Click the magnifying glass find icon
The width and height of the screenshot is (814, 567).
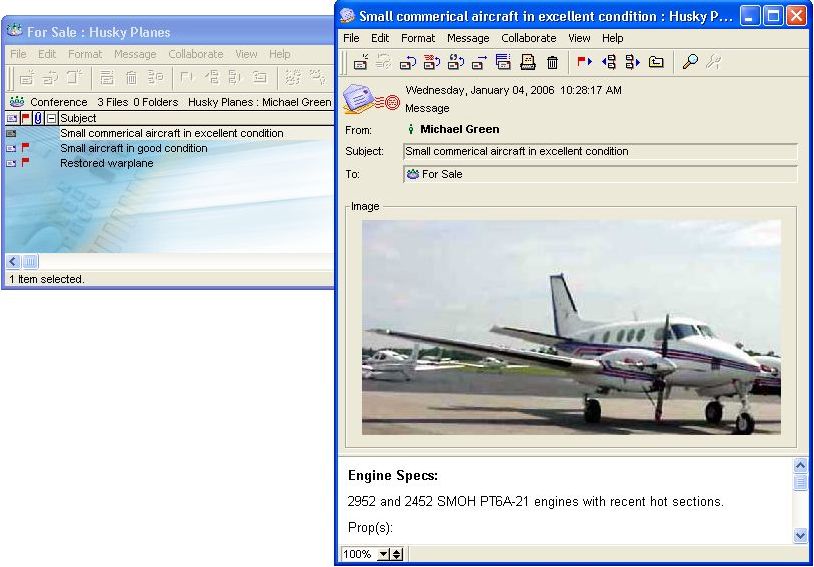click(x=690, y=62)
